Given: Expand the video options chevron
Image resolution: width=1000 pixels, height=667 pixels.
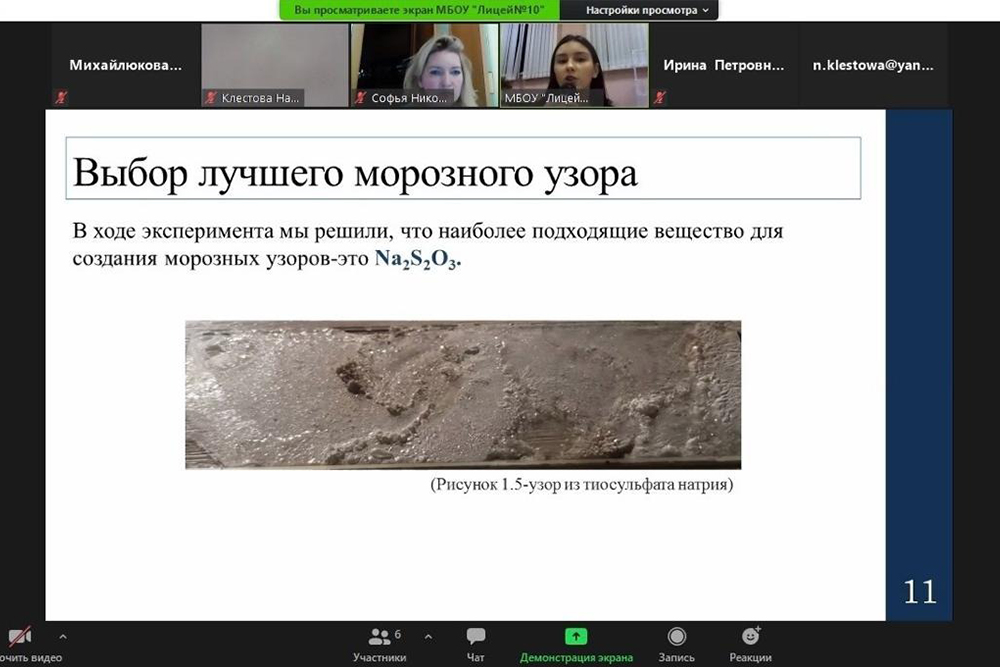Looking at the screenshot, I should tap(63, 636).
